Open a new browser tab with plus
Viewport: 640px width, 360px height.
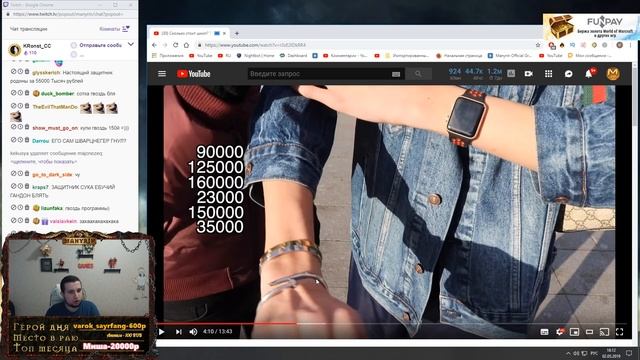pos(237,33)
